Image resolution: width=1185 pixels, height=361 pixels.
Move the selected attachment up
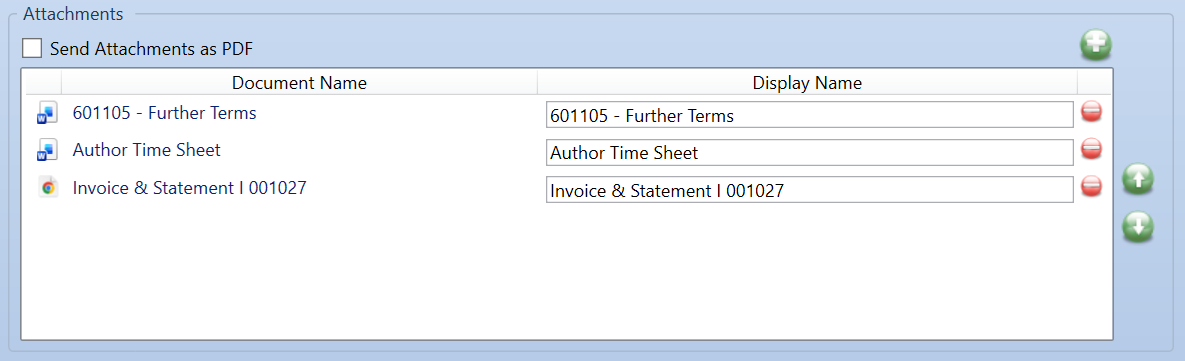pos(1137,179)
